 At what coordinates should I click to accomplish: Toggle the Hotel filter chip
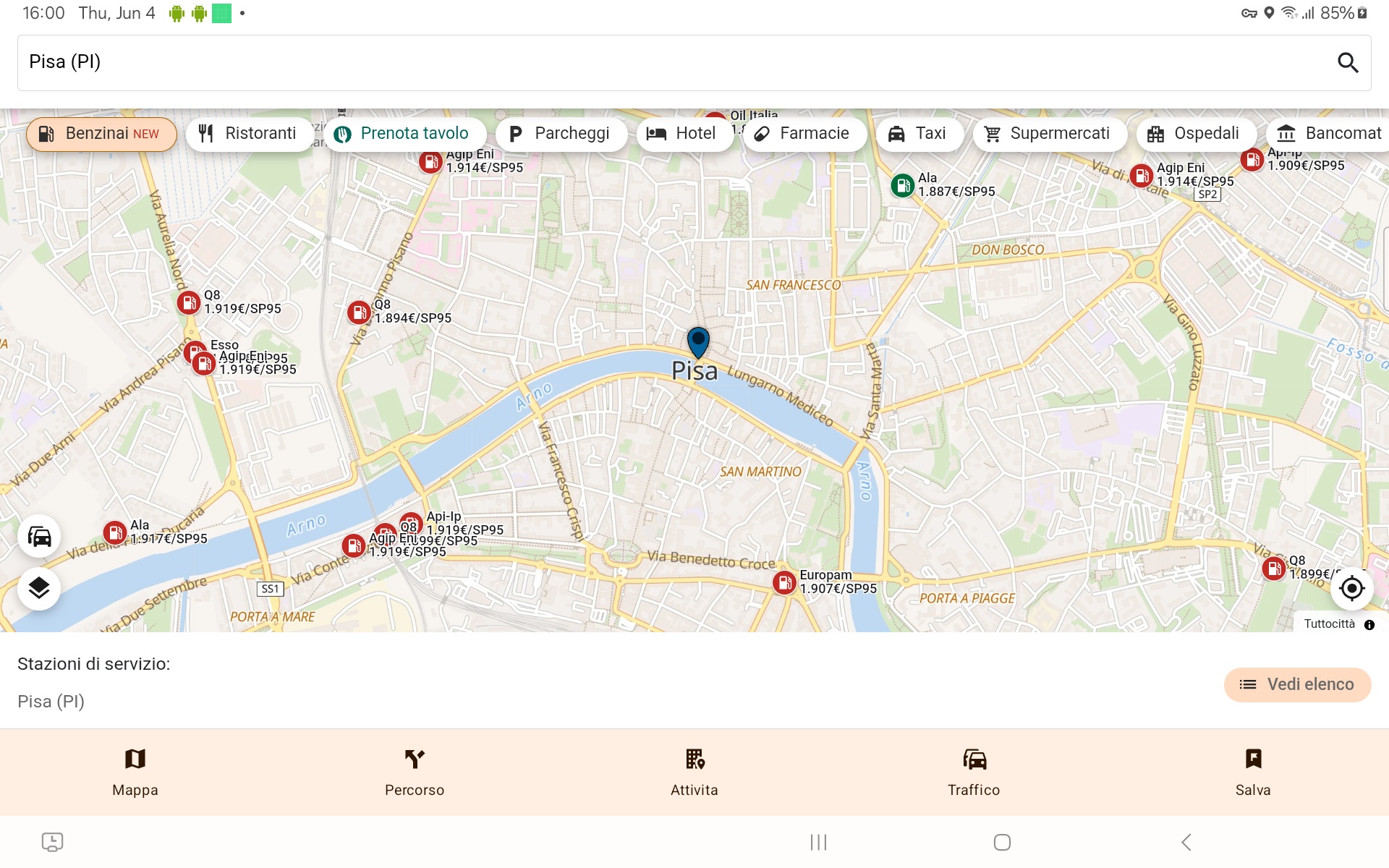tap(684, 134)
